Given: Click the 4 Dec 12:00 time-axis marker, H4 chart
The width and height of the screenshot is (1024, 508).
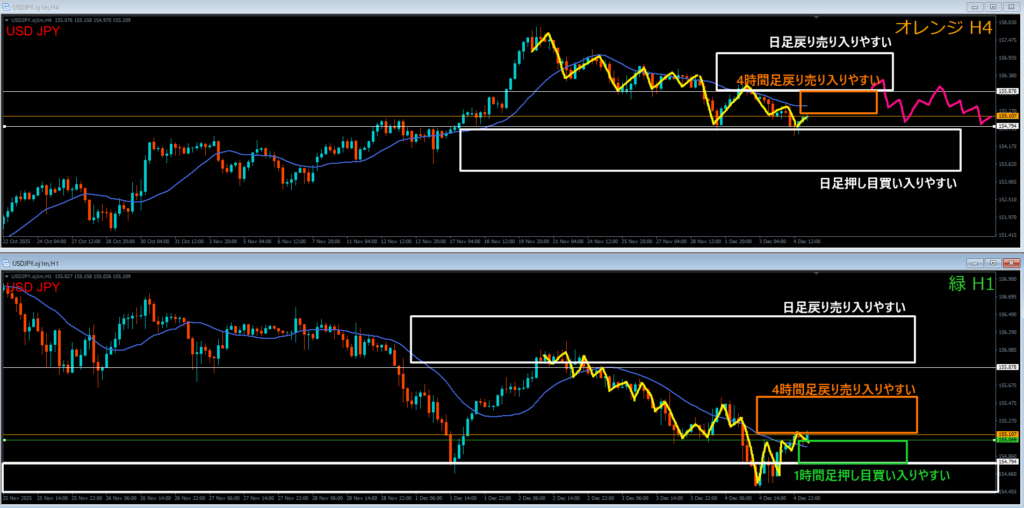Looking at the screenshot, I should click(x=808, y=241).
